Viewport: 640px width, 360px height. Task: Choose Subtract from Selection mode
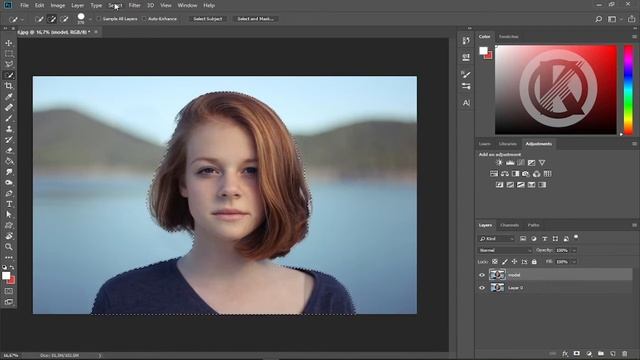[64, 19]
